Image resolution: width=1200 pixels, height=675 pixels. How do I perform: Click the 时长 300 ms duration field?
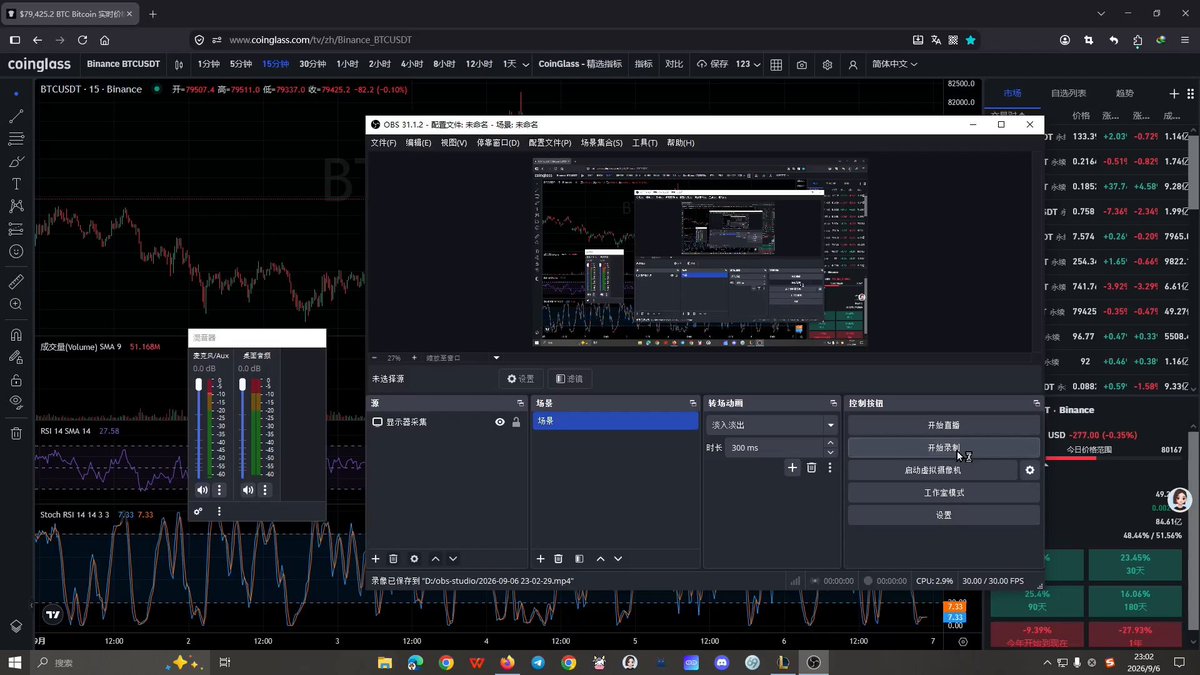pyautogui.click(x=773, y=448)
